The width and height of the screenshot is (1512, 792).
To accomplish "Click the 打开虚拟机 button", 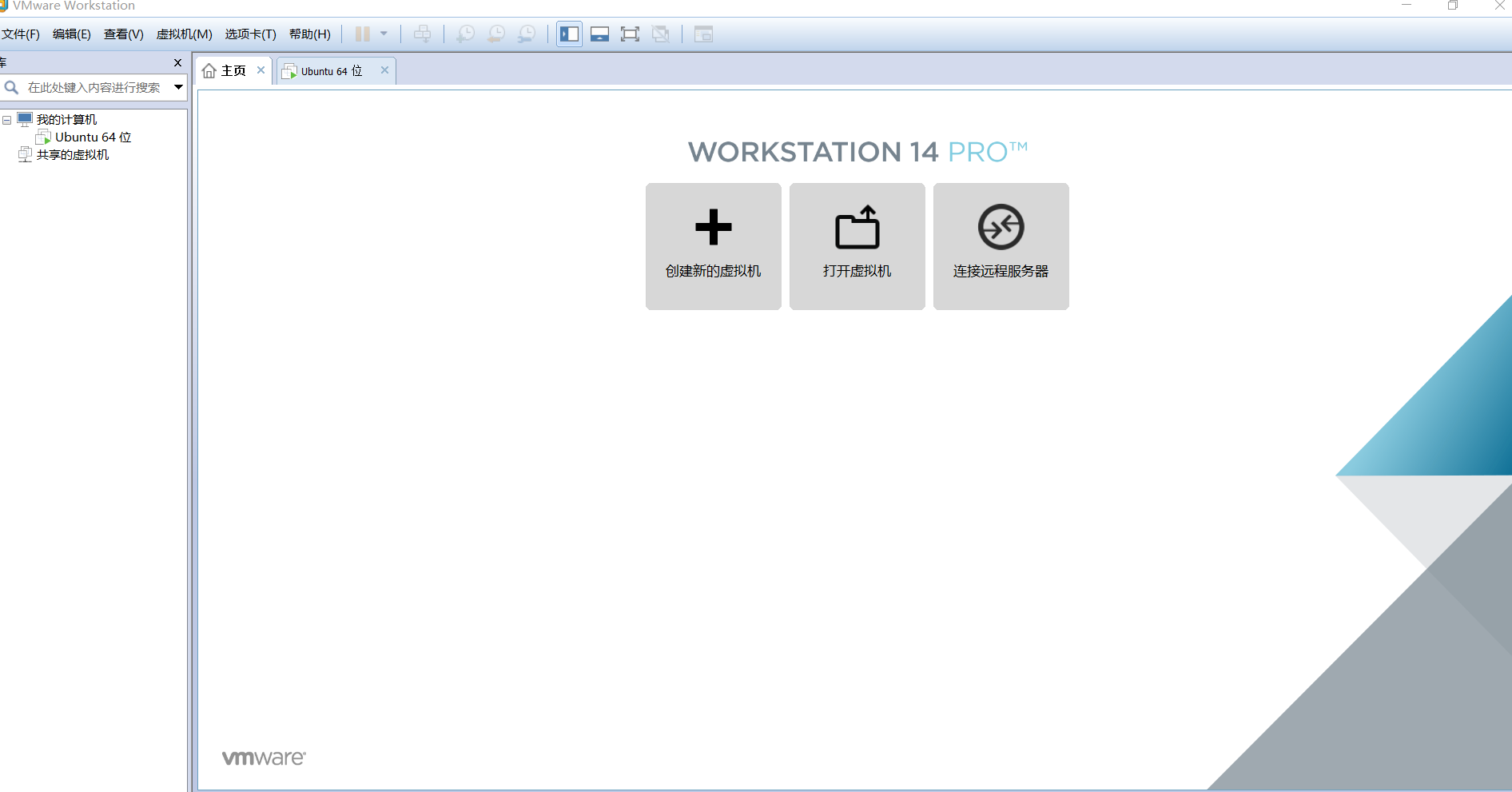I will coord(857,246).
